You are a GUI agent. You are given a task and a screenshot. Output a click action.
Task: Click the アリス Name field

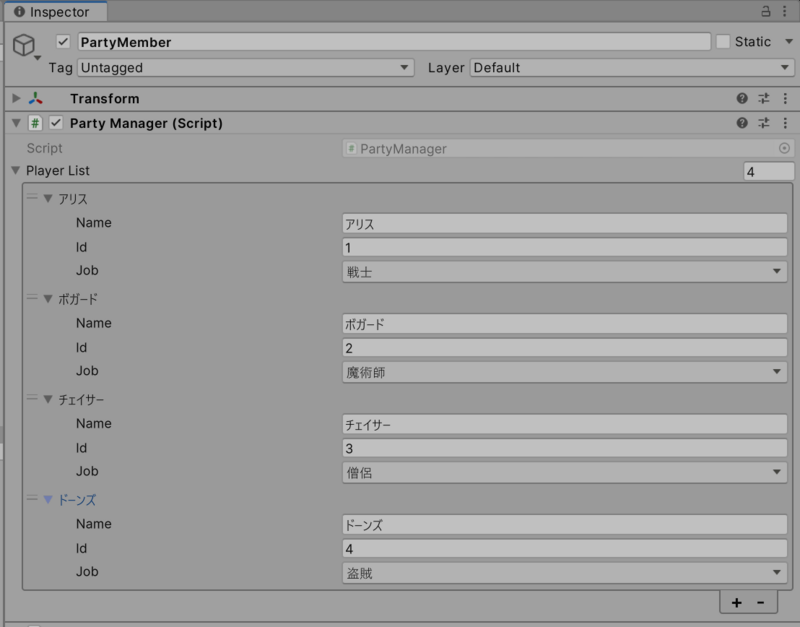click(x=564, y=223)
